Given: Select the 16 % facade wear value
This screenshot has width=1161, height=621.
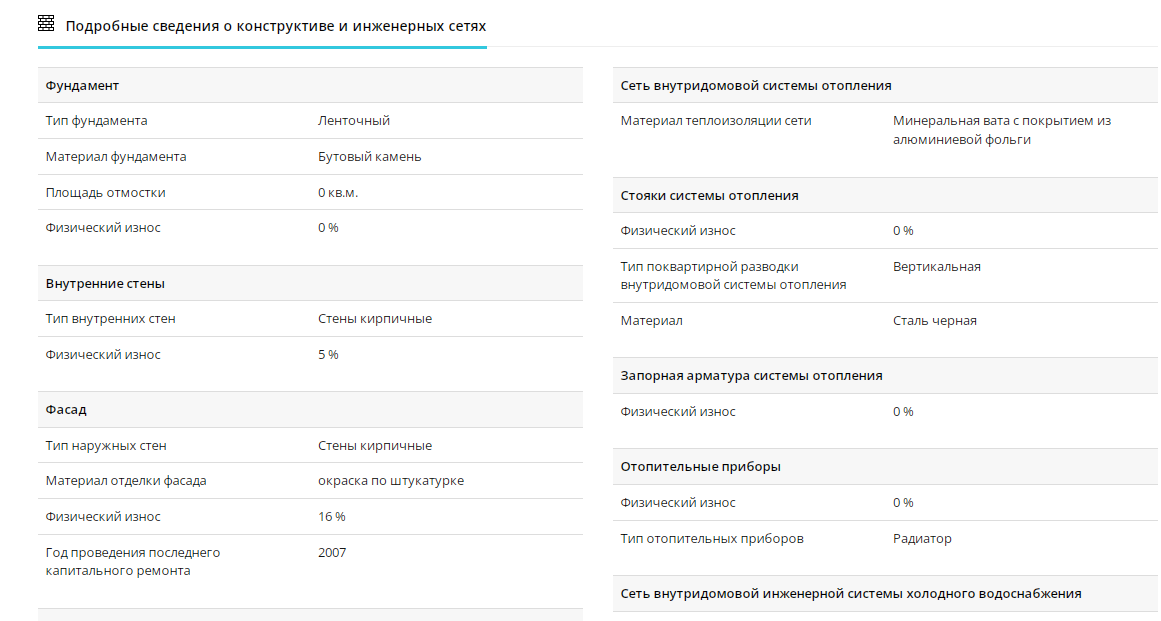Looking at the screenshot, I should (332, 517).
